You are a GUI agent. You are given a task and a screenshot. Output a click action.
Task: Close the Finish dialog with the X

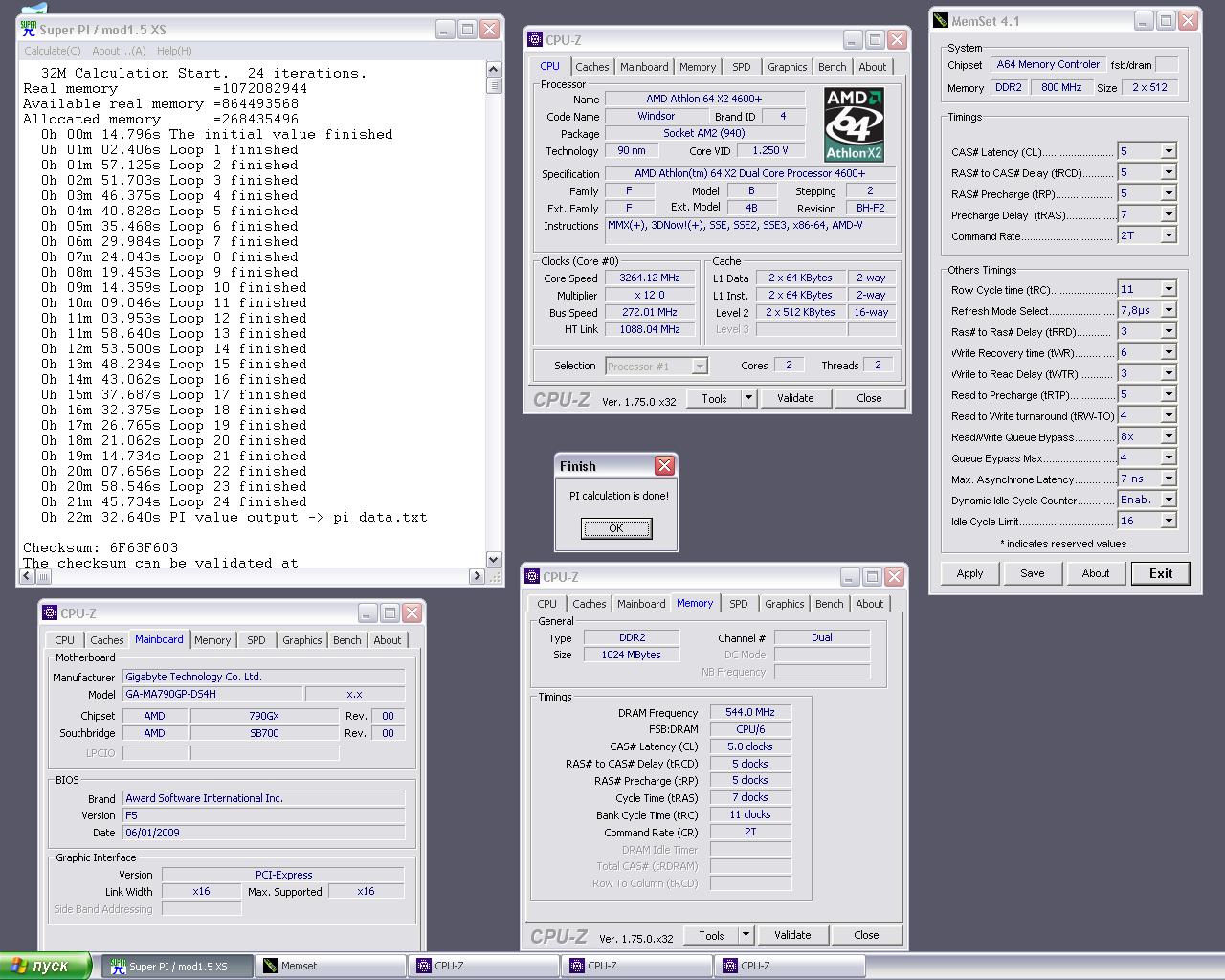pyautogui.click(x=664, y=466)
